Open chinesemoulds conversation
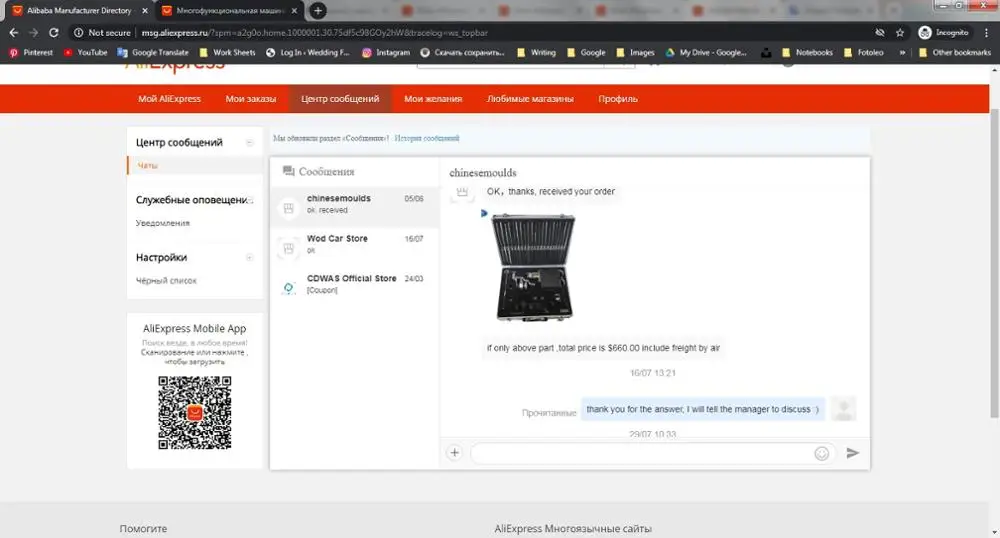This screenshot has height=538, width=1000. coord(355,207)
